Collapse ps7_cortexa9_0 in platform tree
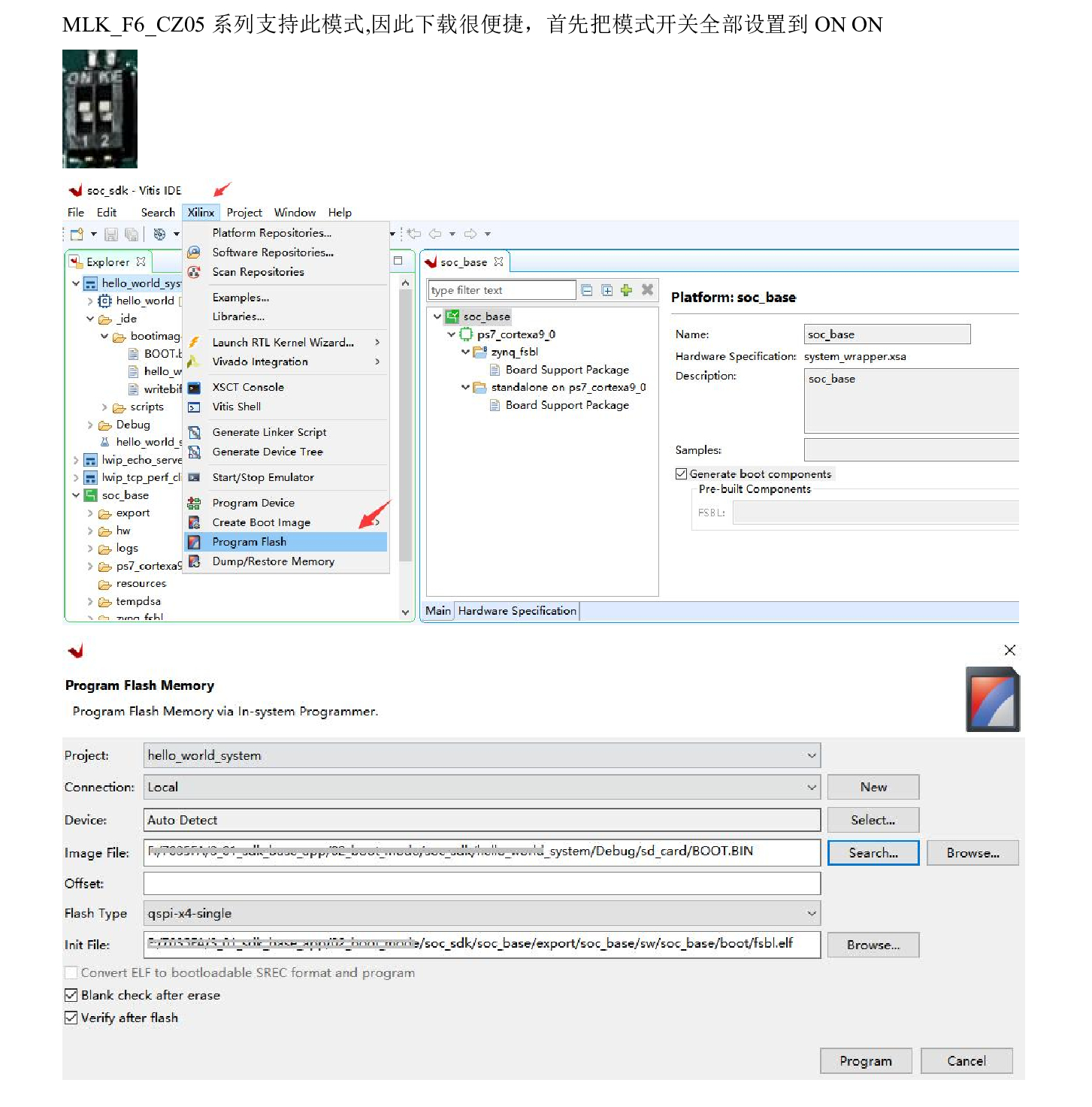1092x1107 pixels. 451,334
